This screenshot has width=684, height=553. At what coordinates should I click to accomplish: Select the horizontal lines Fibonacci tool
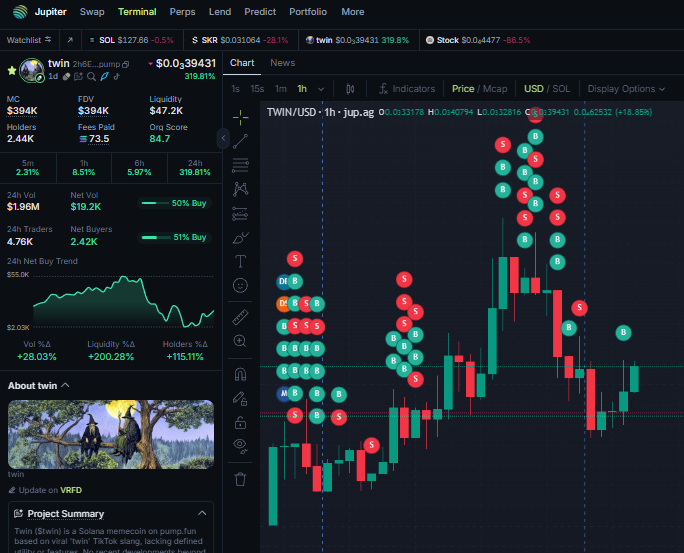pyautogui.click(x=240, y=165)
